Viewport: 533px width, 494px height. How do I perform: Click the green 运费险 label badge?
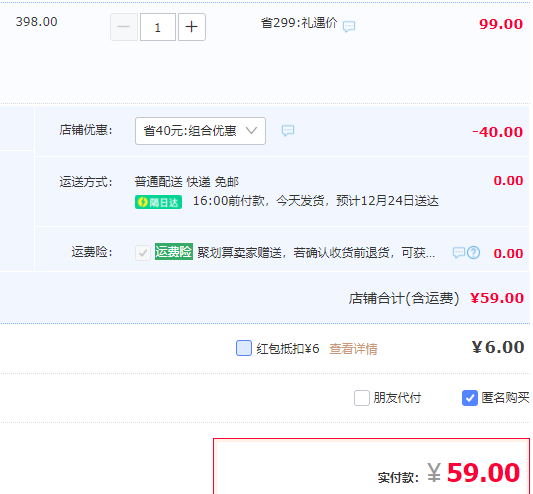click(x=174, y=252)
